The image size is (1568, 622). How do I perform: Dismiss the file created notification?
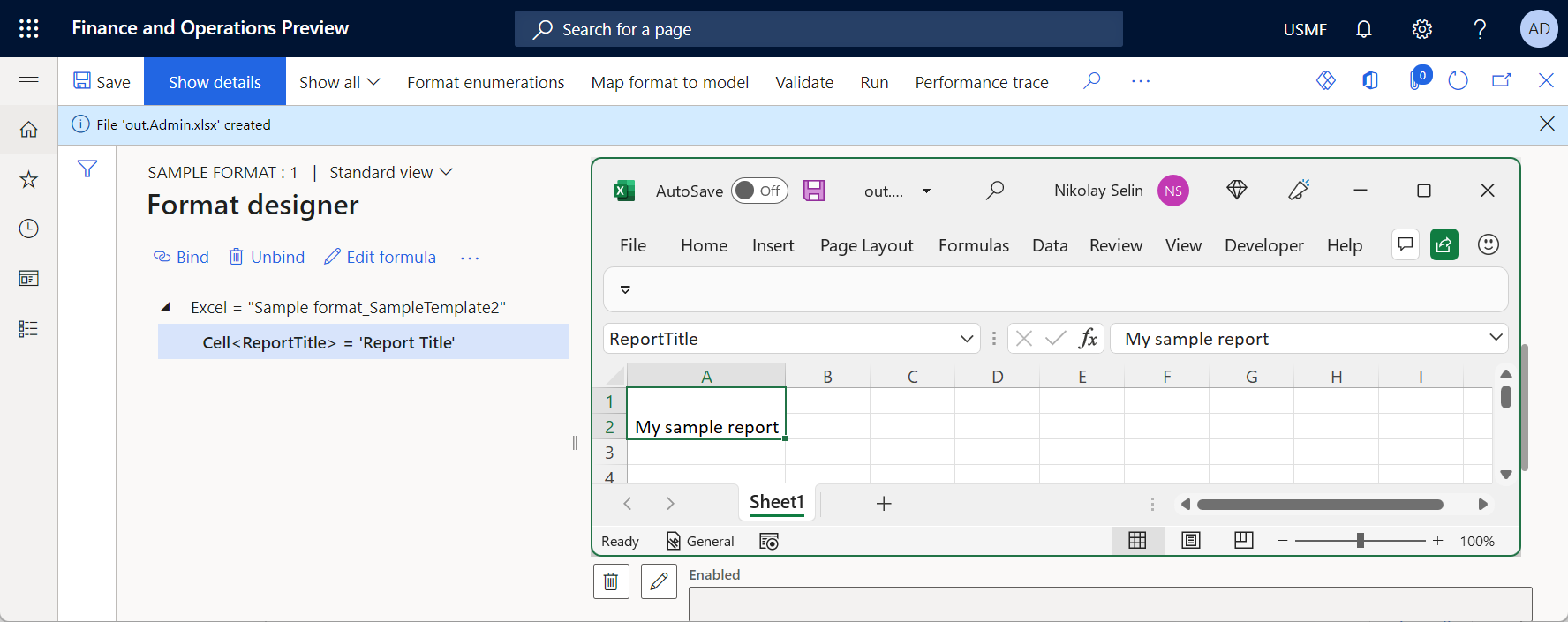[x=1547, y=124]
